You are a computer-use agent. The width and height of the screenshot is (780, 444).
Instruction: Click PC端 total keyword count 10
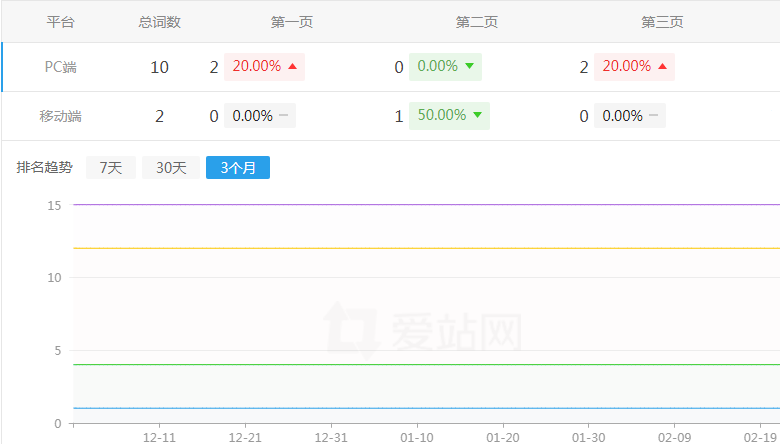tap(159, 67)
